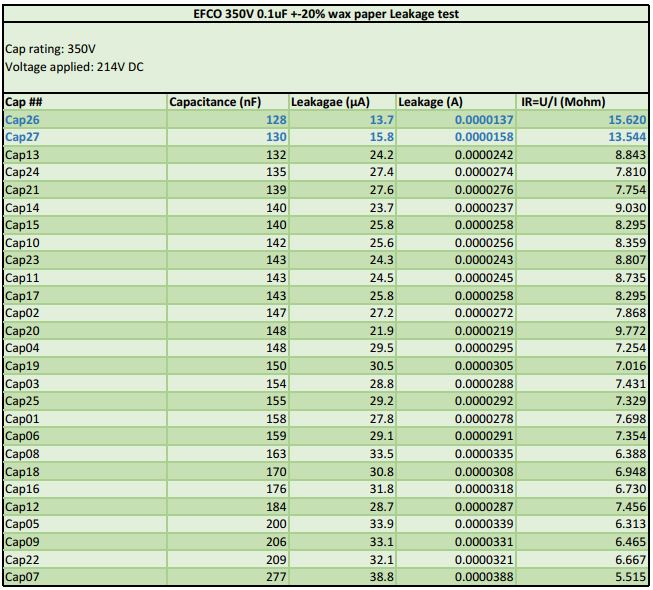Click the Cap13 row label
Screen dimensions: 653x590
[22, 155]
